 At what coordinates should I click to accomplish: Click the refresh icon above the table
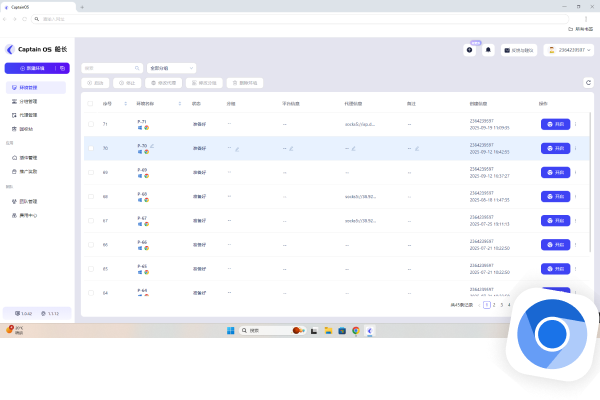pyautogui.click(x=589, y=83)
